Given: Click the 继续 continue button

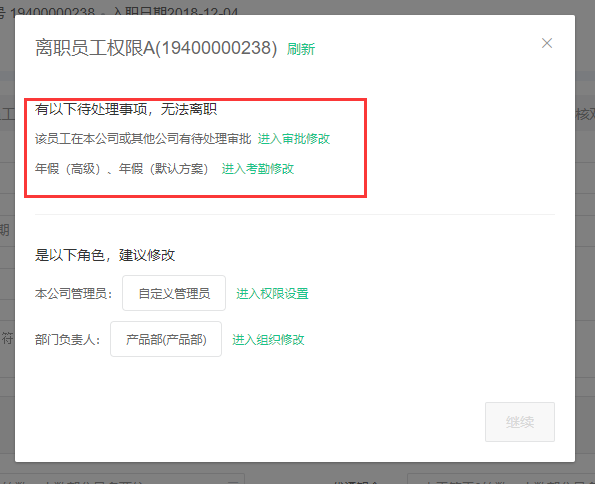Looking at the screenshot, I should click(519, 422).
